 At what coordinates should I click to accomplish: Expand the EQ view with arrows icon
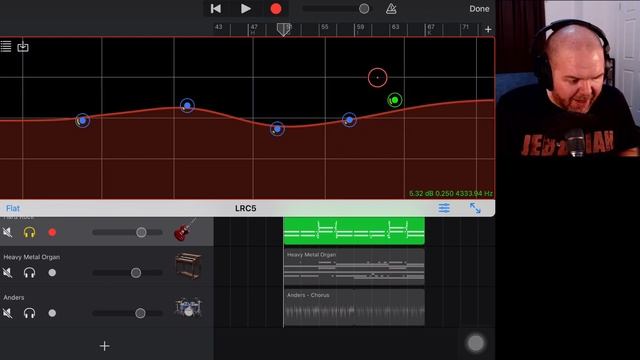475,208
